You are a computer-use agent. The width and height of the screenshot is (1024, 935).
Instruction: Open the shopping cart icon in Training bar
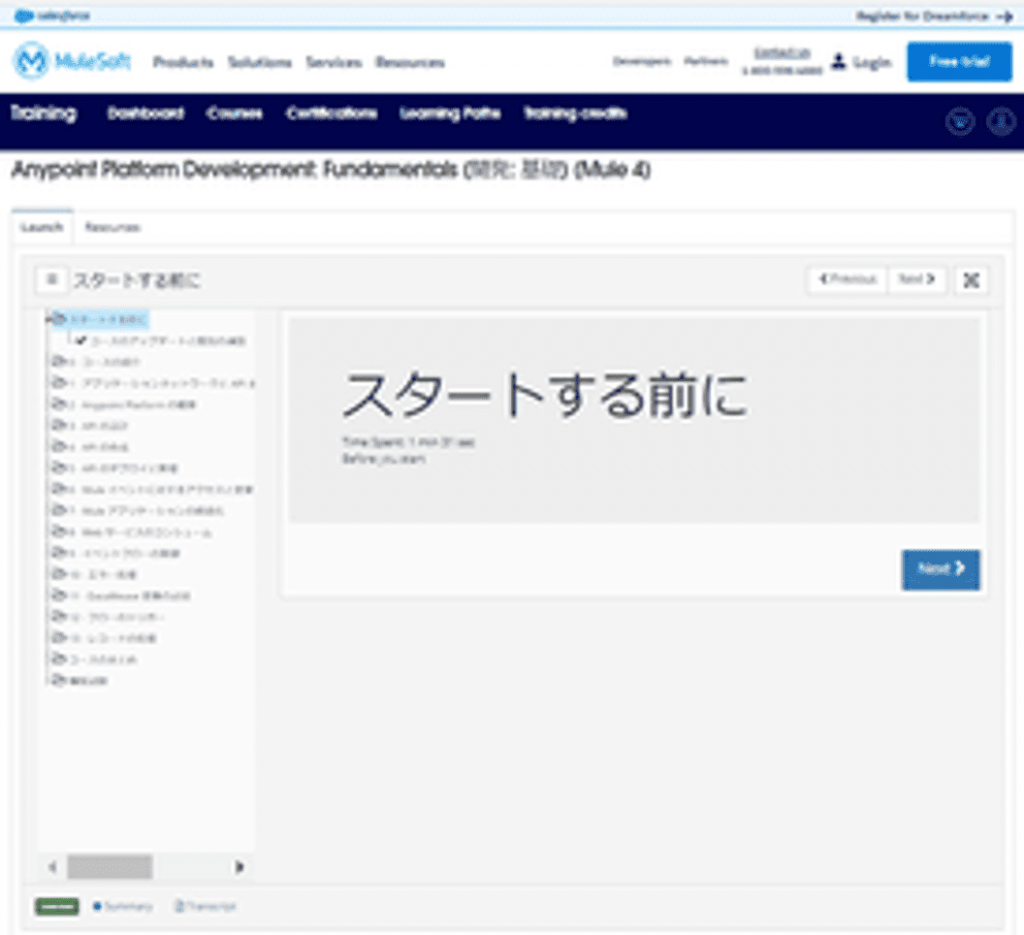(x=960, y=122)
